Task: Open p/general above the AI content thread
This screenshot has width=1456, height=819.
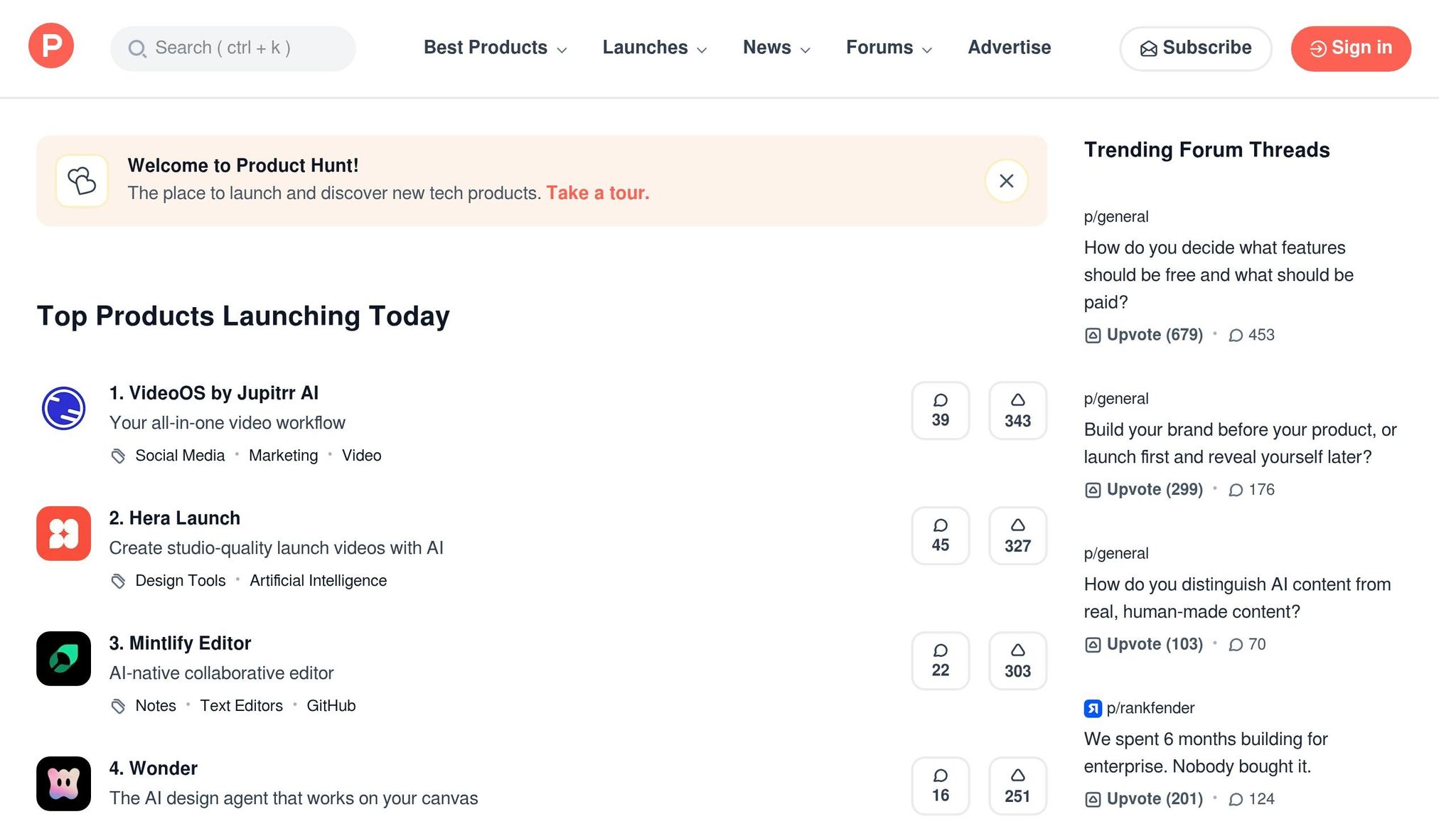Action: click(1116, 554)
